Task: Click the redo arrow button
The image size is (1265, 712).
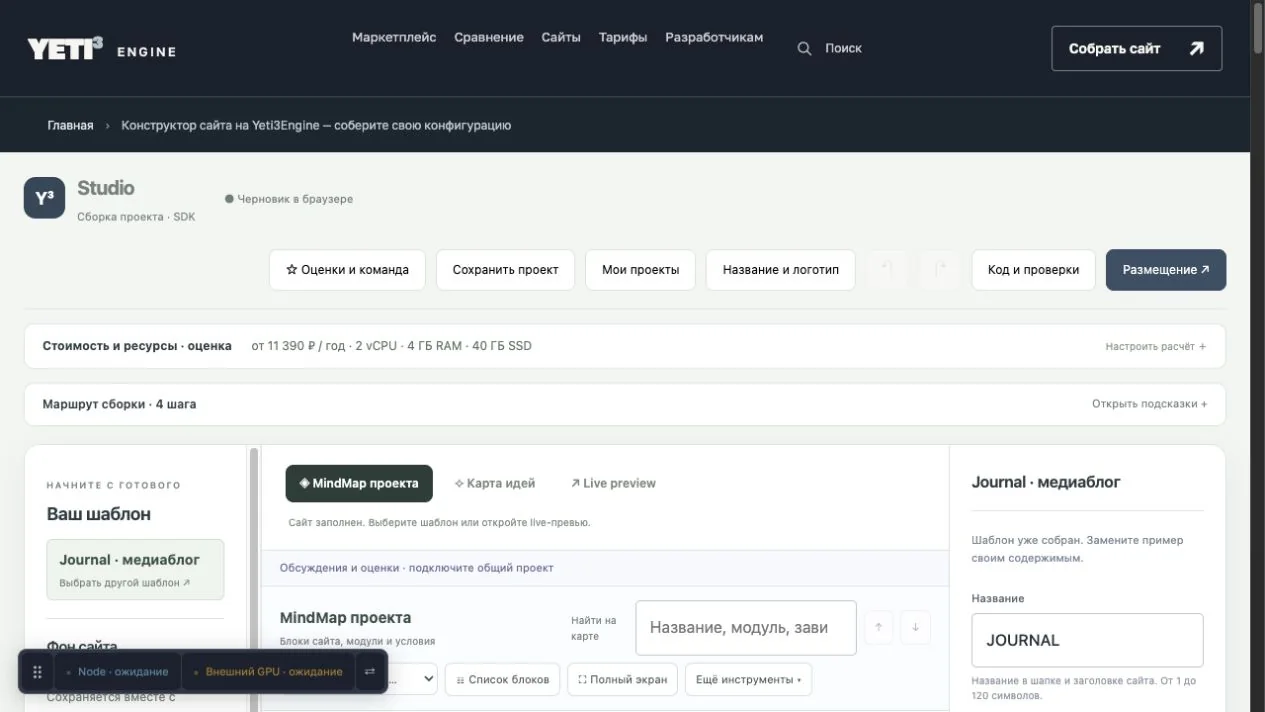Action: click(x=939, y=270)
